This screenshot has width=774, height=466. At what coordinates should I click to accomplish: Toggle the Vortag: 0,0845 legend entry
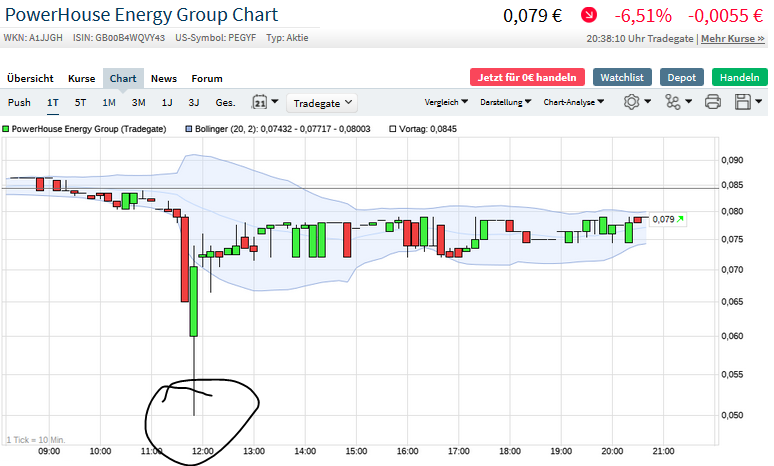point(423,129)
